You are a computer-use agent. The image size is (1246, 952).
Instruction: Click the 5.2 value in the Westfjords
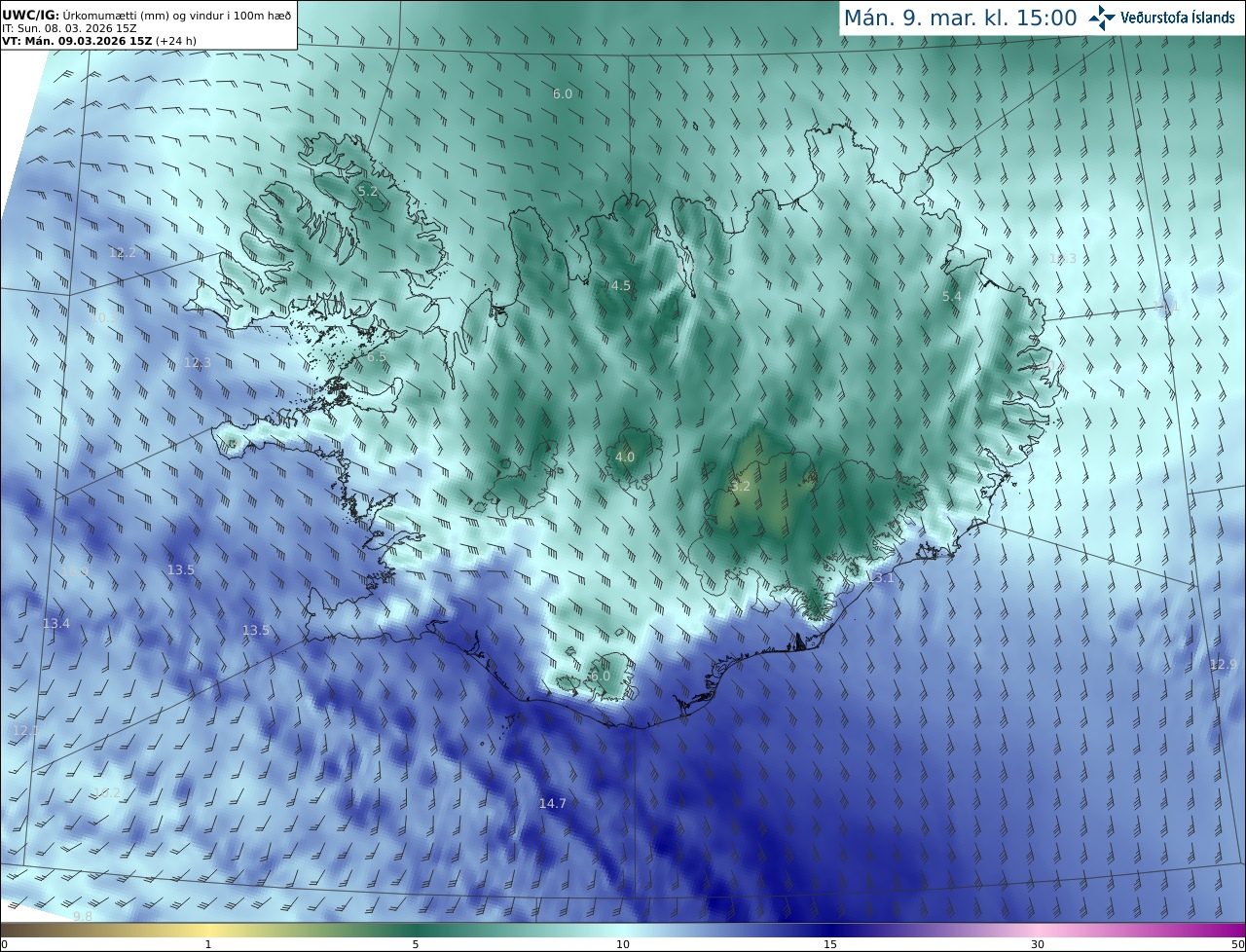[x=368, y=192]
